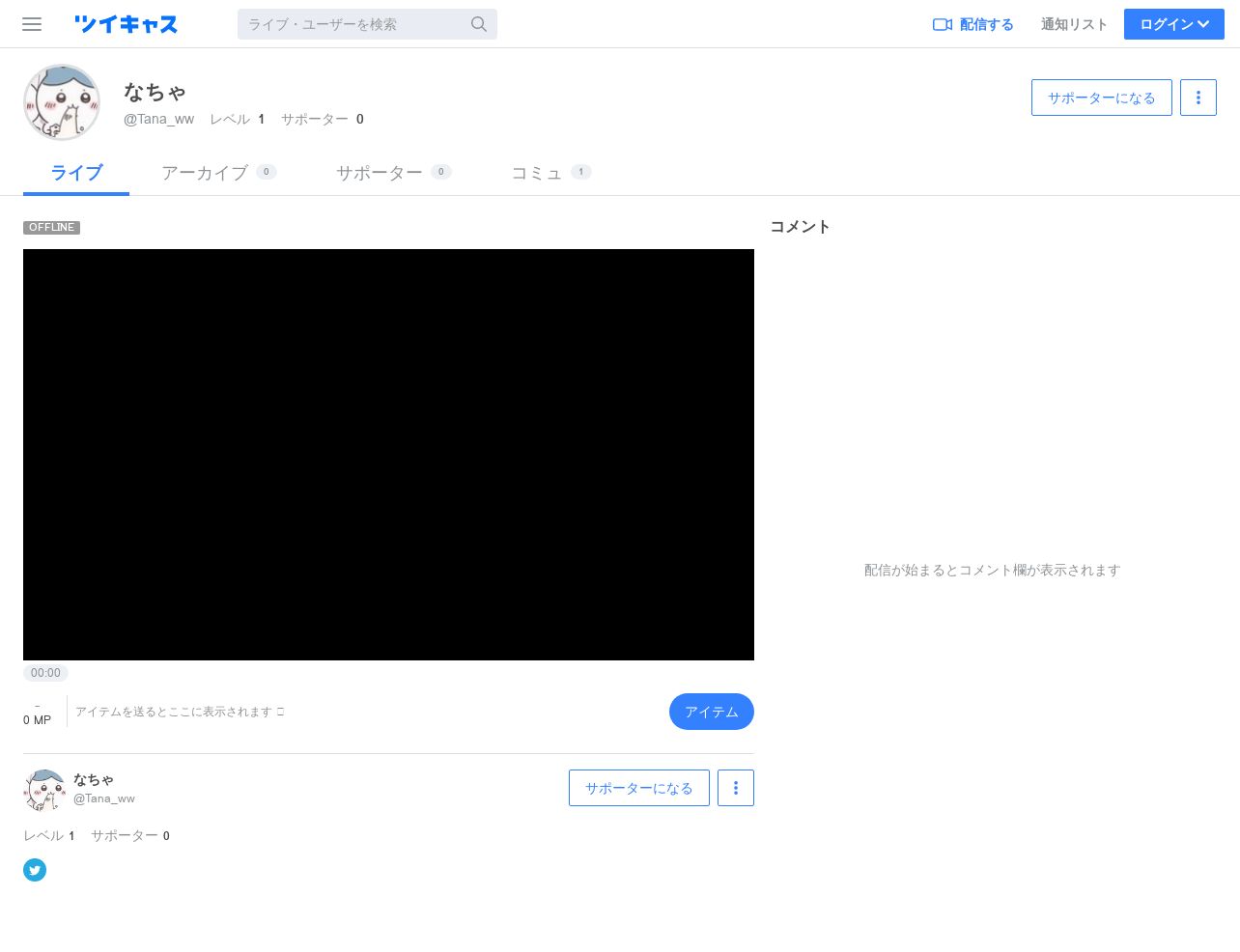This screenshot has width=1240, height=952.
Task: Click the black video player area
Action: point(388,455)
